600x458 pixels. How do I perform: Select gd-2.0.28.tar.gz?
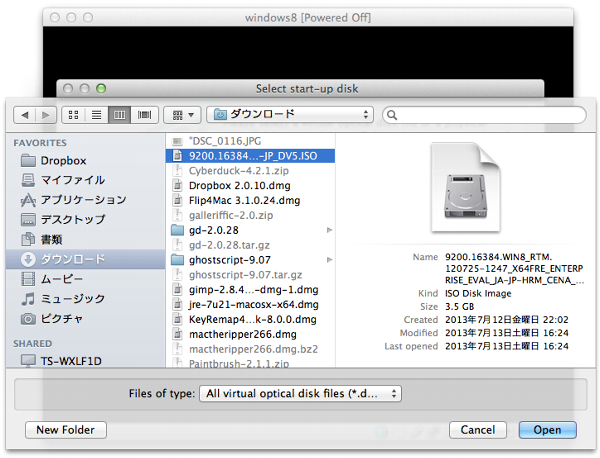(x=250, y=245)
